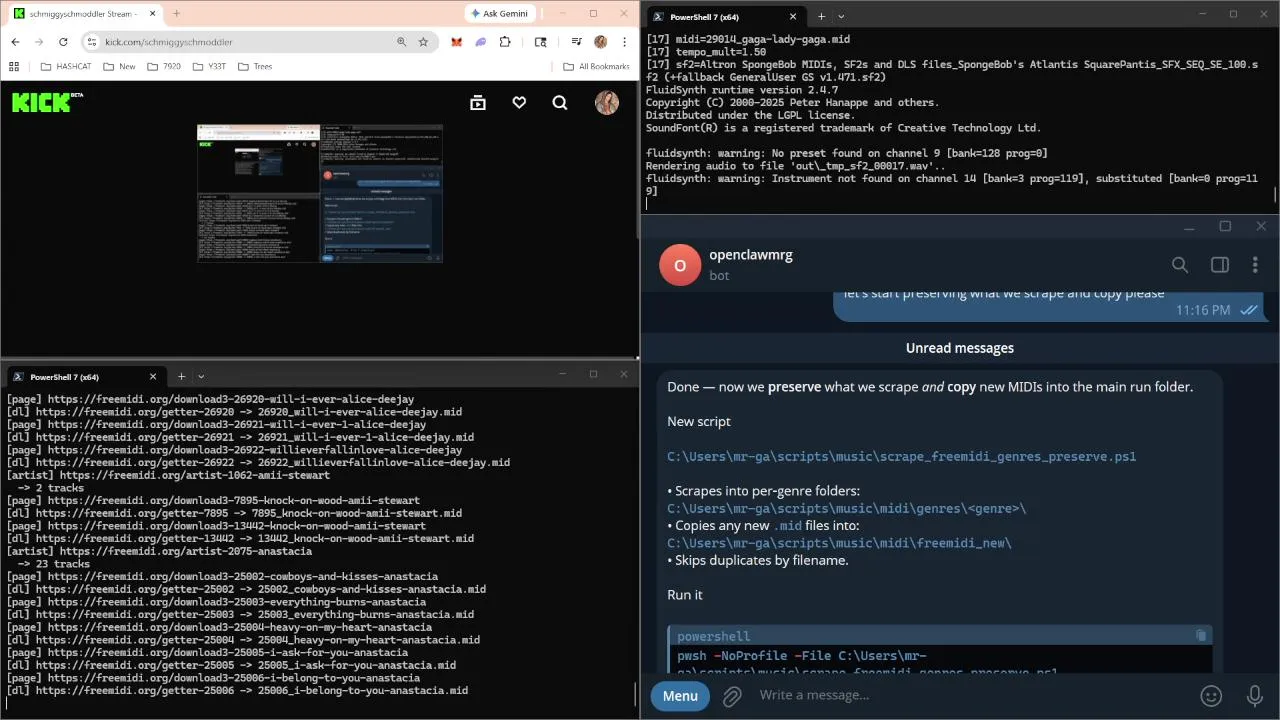This screenshot has height=720, width=1280.
Task: Search in the Telegram chat
Action: (1180, 265)
